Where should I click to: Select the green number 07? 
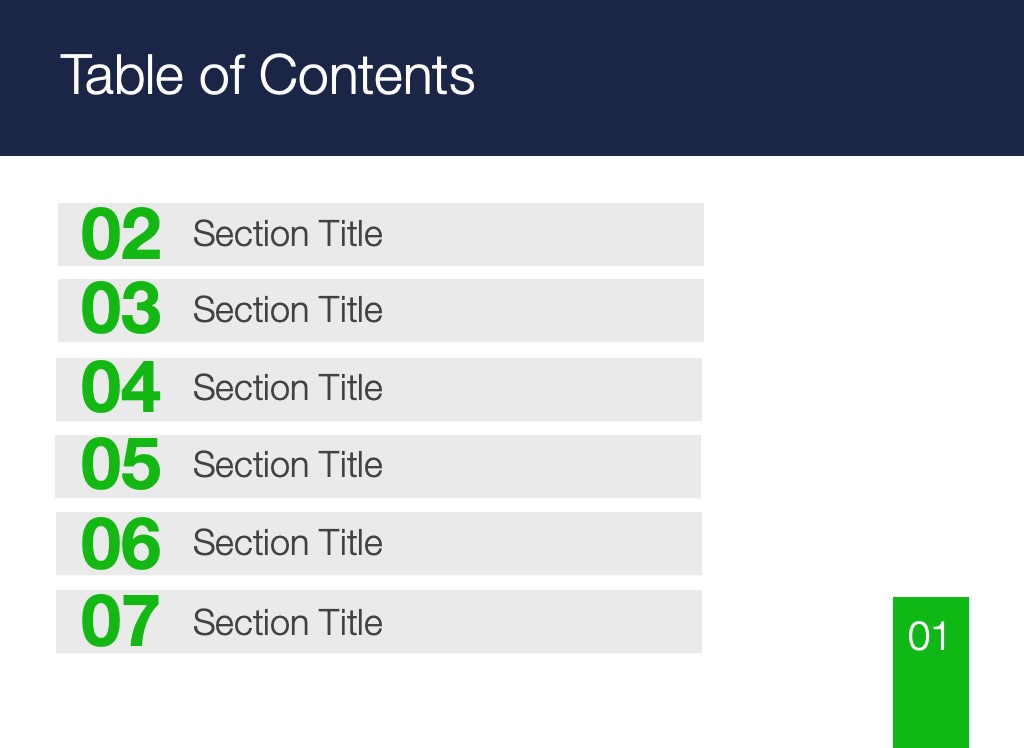[120, 621]
